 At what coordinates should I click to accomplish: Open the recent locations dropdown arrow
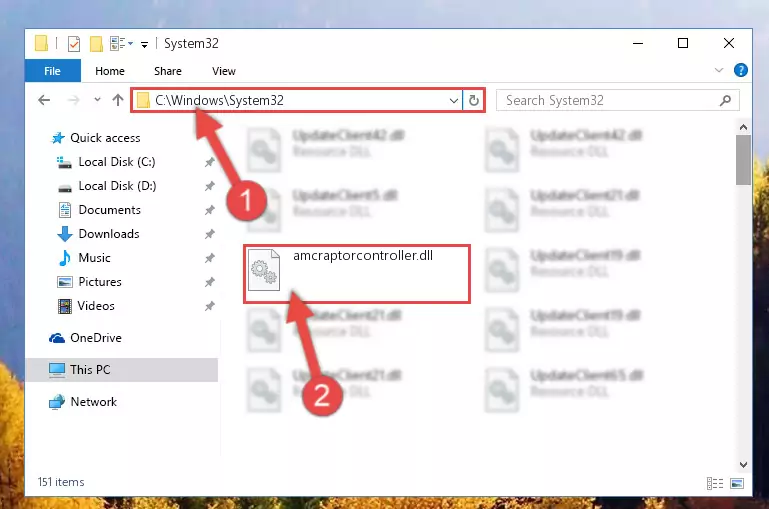(97, 100)
